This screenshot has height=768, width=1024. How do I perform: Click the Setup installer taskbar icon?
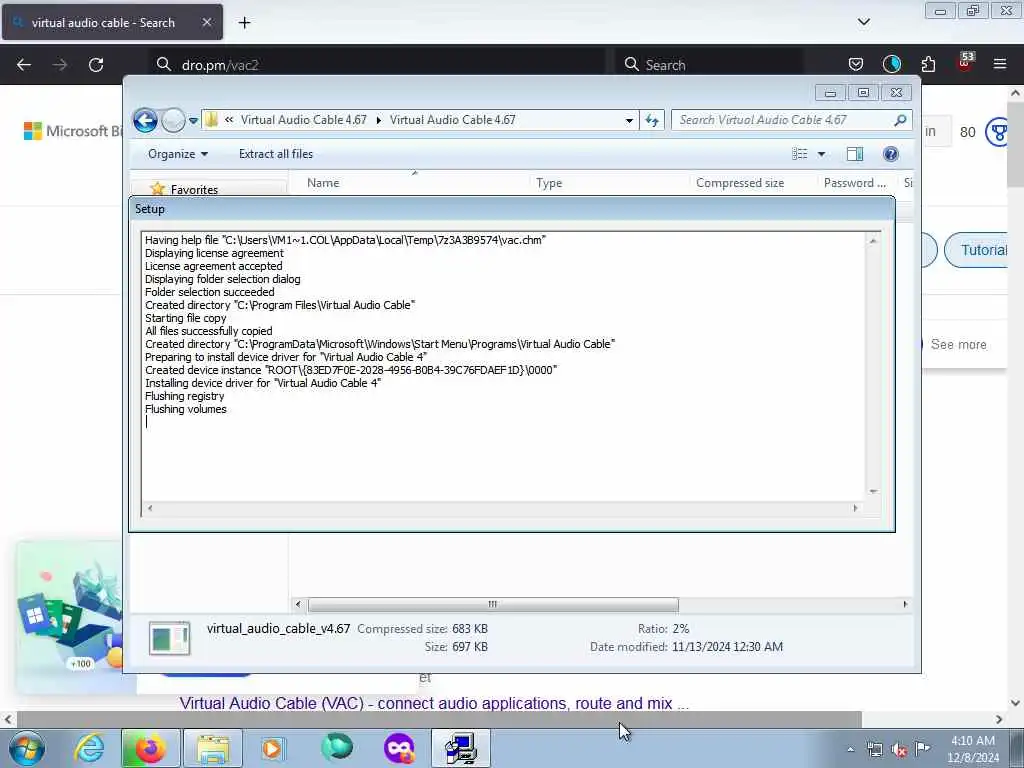(x=460, y=748)
